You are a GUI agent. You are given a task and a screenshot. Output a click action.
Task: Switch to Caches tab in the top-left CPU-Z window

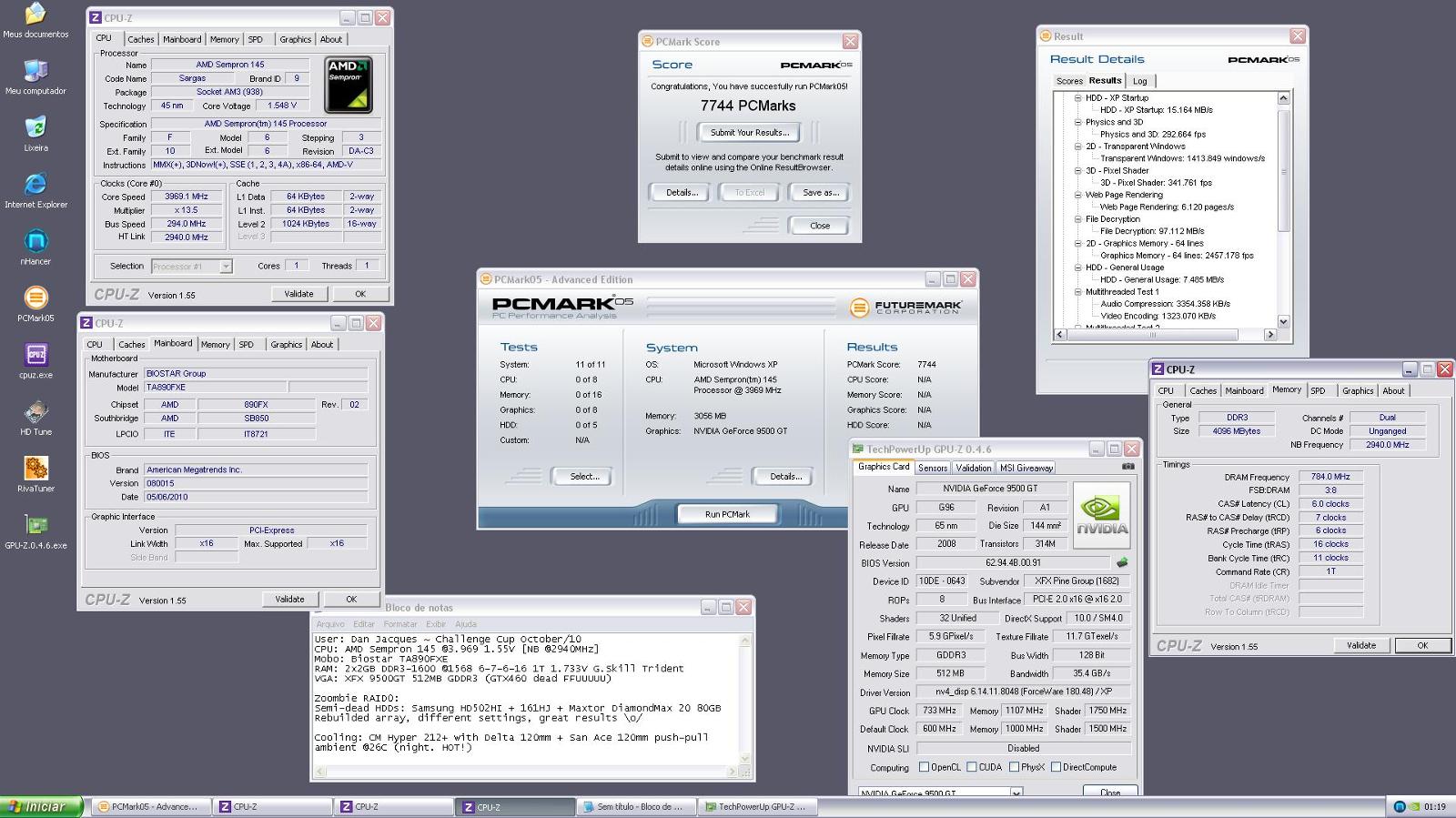140,39
